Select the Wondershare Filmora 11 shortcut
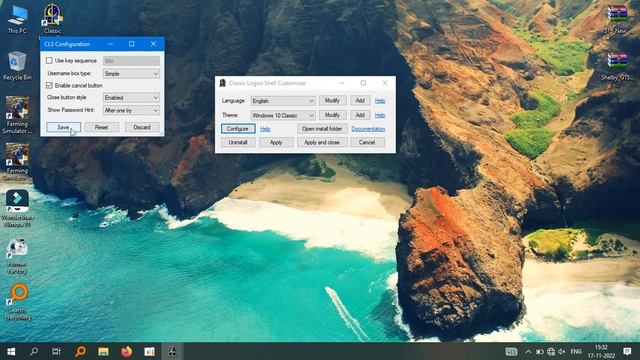 coord(17,208)
